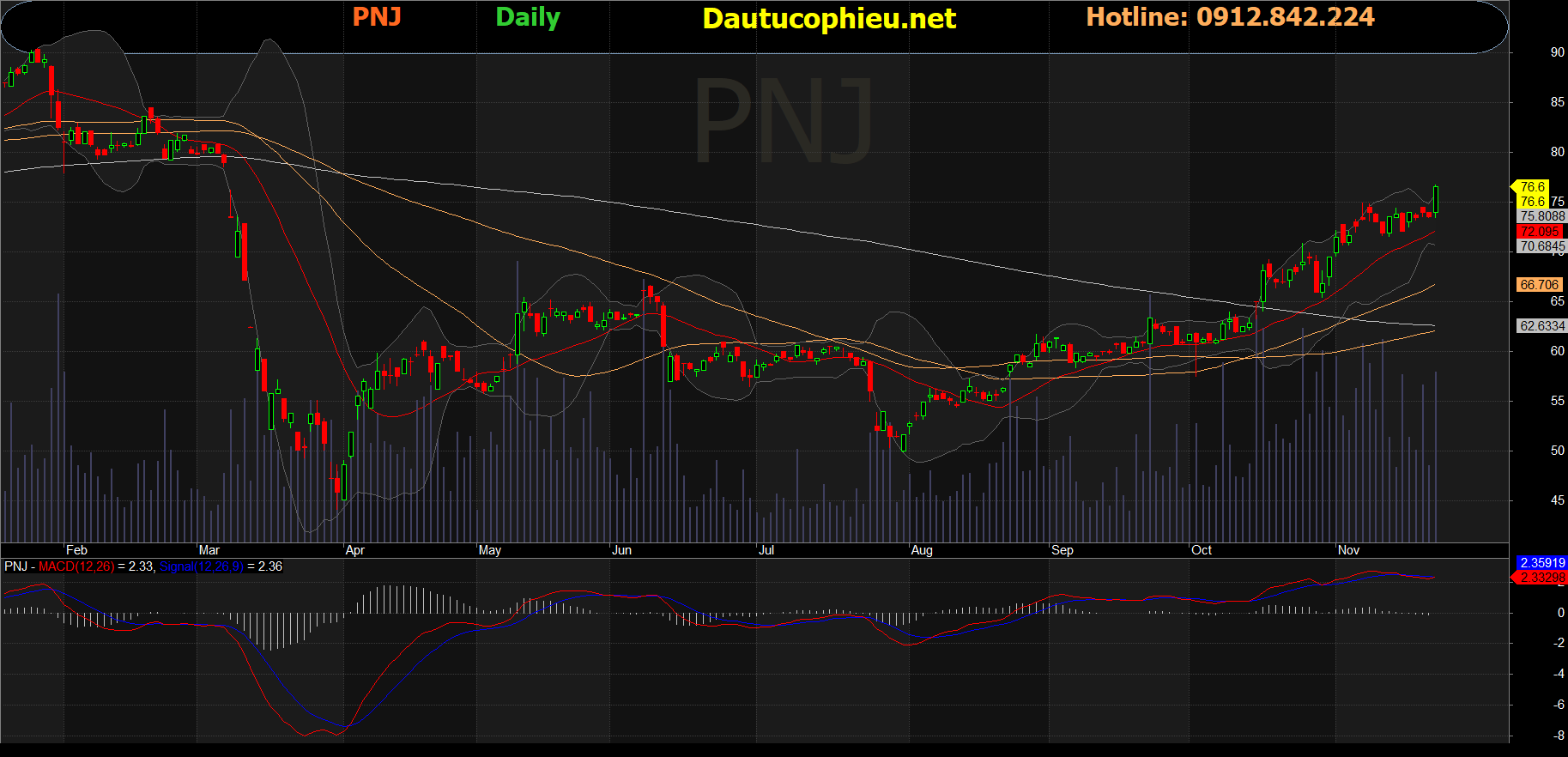Select the gray 75.8088 price tag

coord(1541,216)
